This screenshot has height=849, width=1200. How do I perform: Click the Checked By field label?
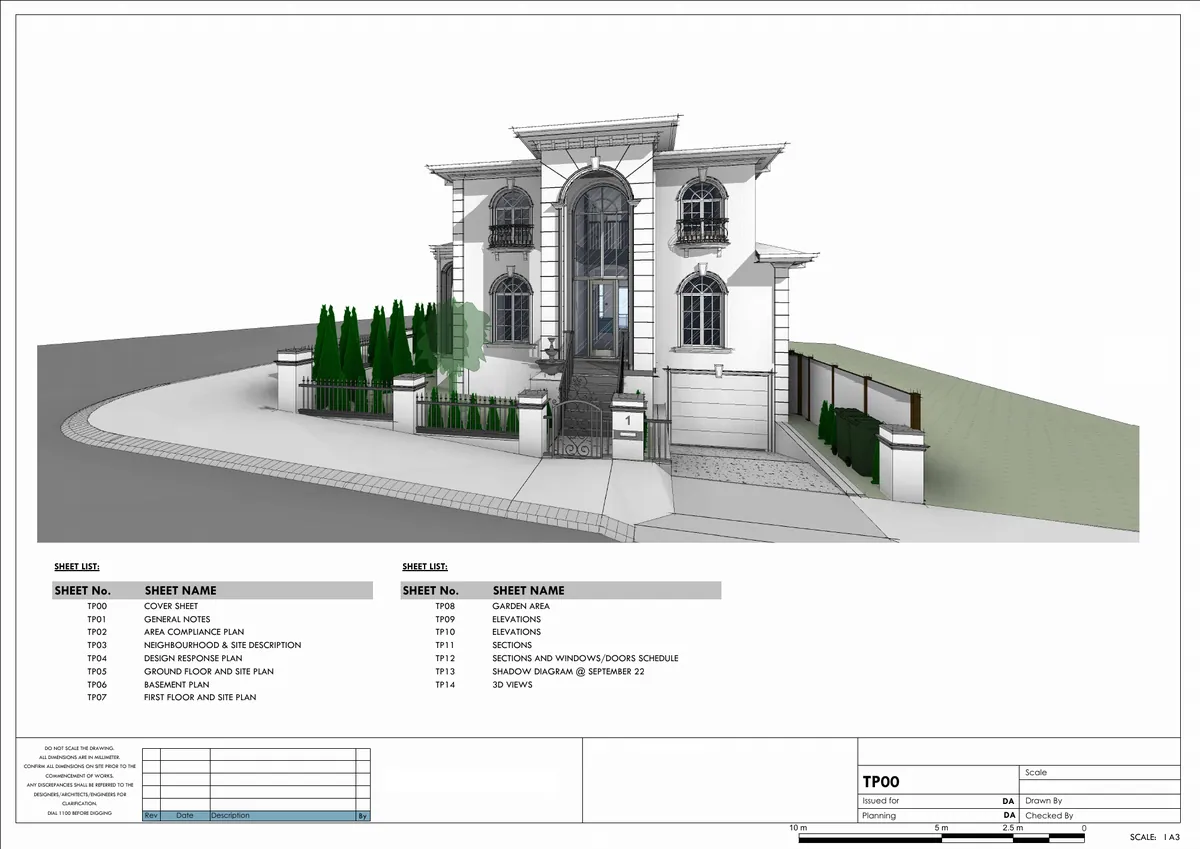coord(1049,816)
